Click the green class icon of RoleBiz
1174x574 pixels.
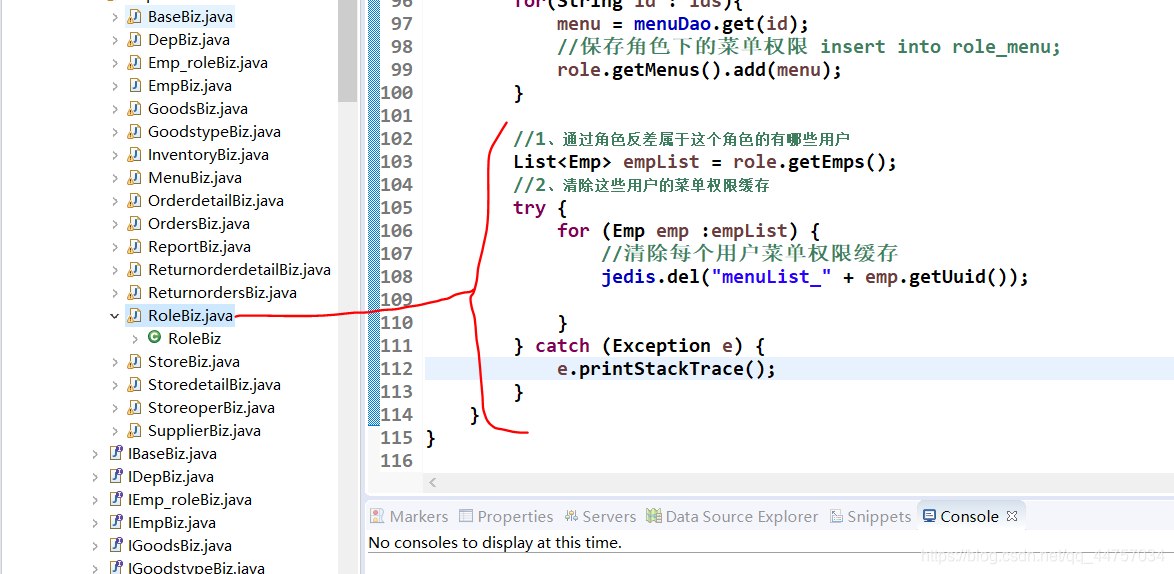click(x=155, y=338)
